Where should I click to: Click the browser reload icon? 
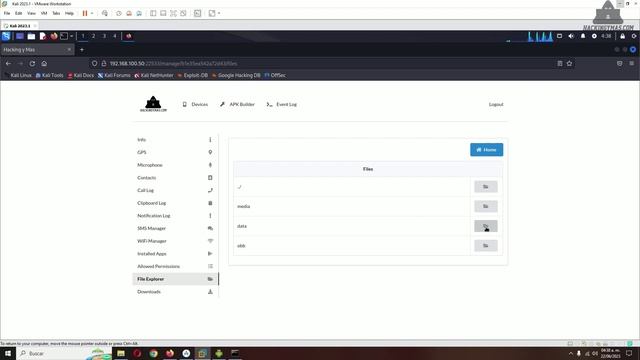click(x=32, y=64)
